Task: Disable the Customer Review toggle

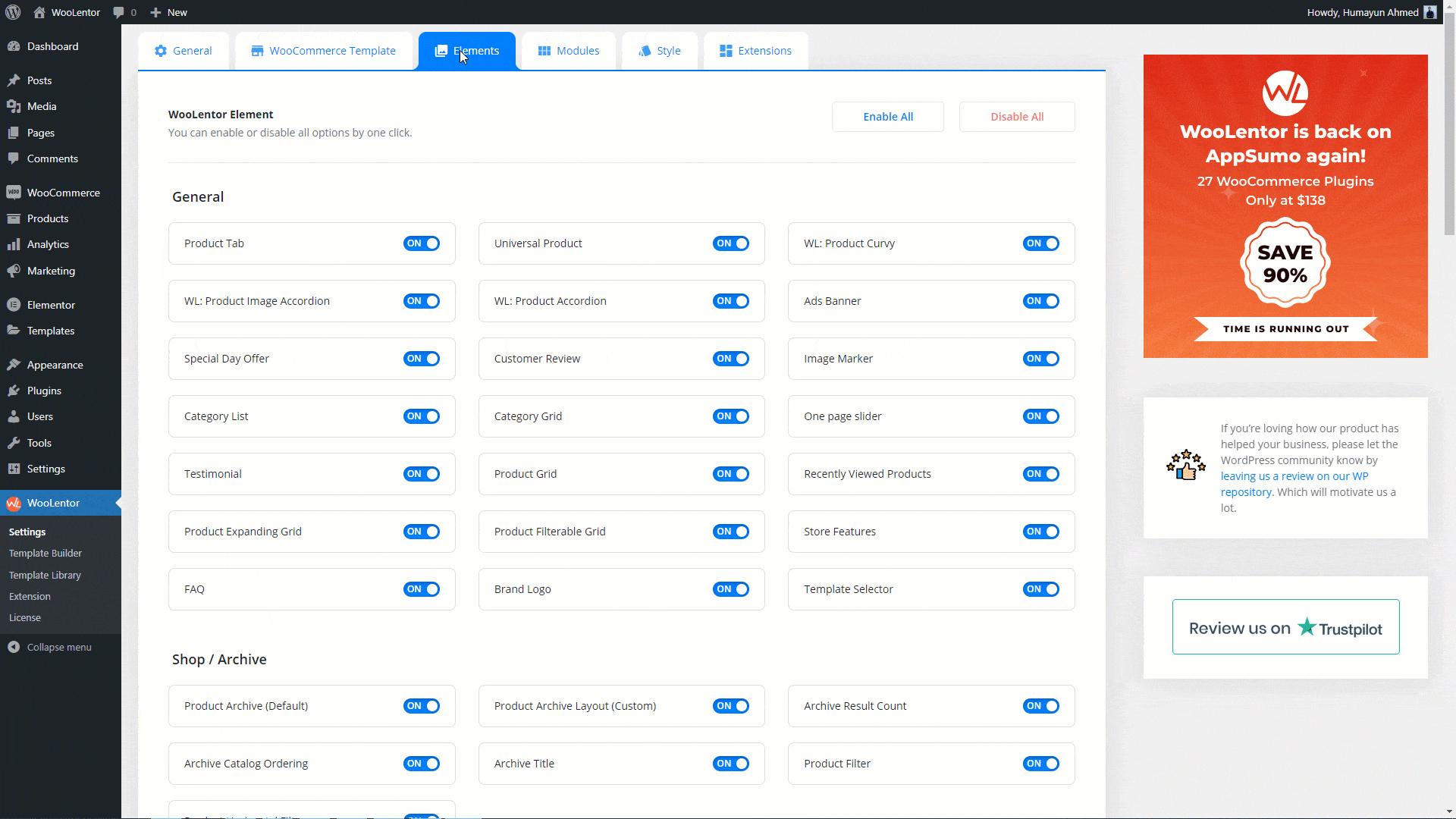Action: coord(730,359)
